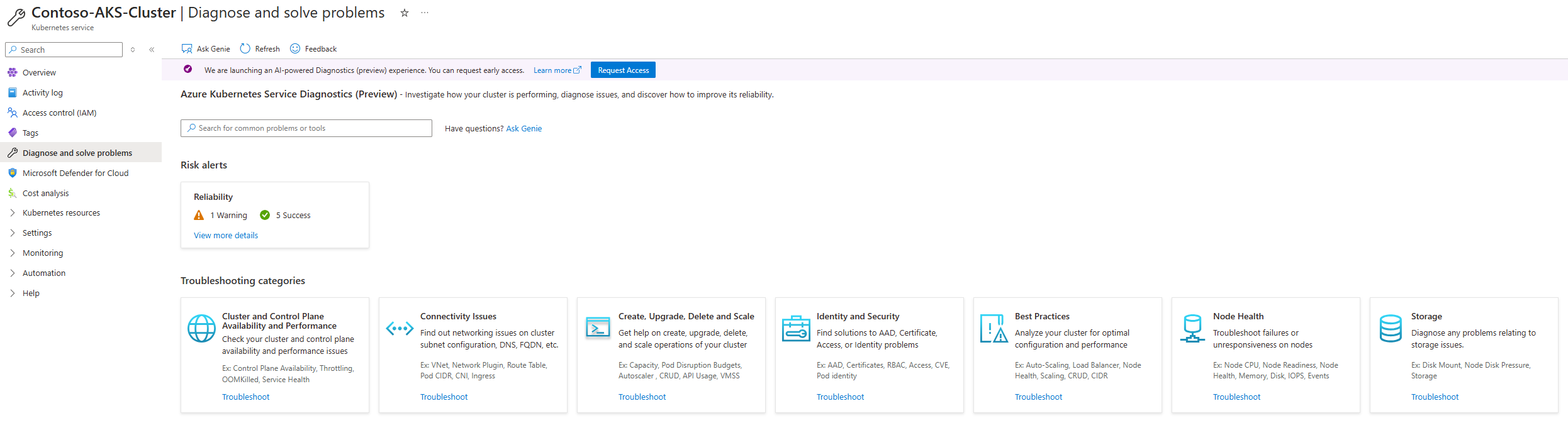Expand the Automation section
The width and height of the screenshot is (1568, 423).
[13, 273]
